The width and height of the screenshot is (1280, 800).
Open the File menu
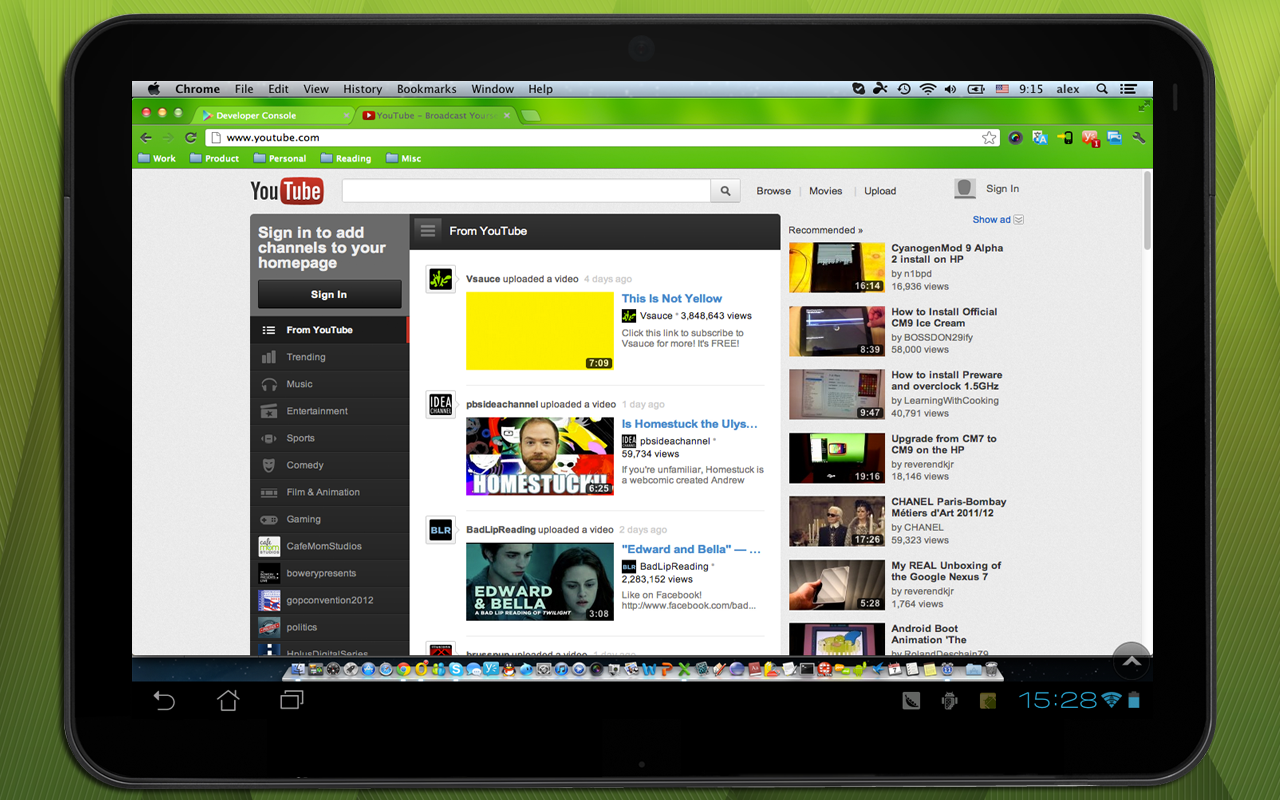[x=244, y=89]
